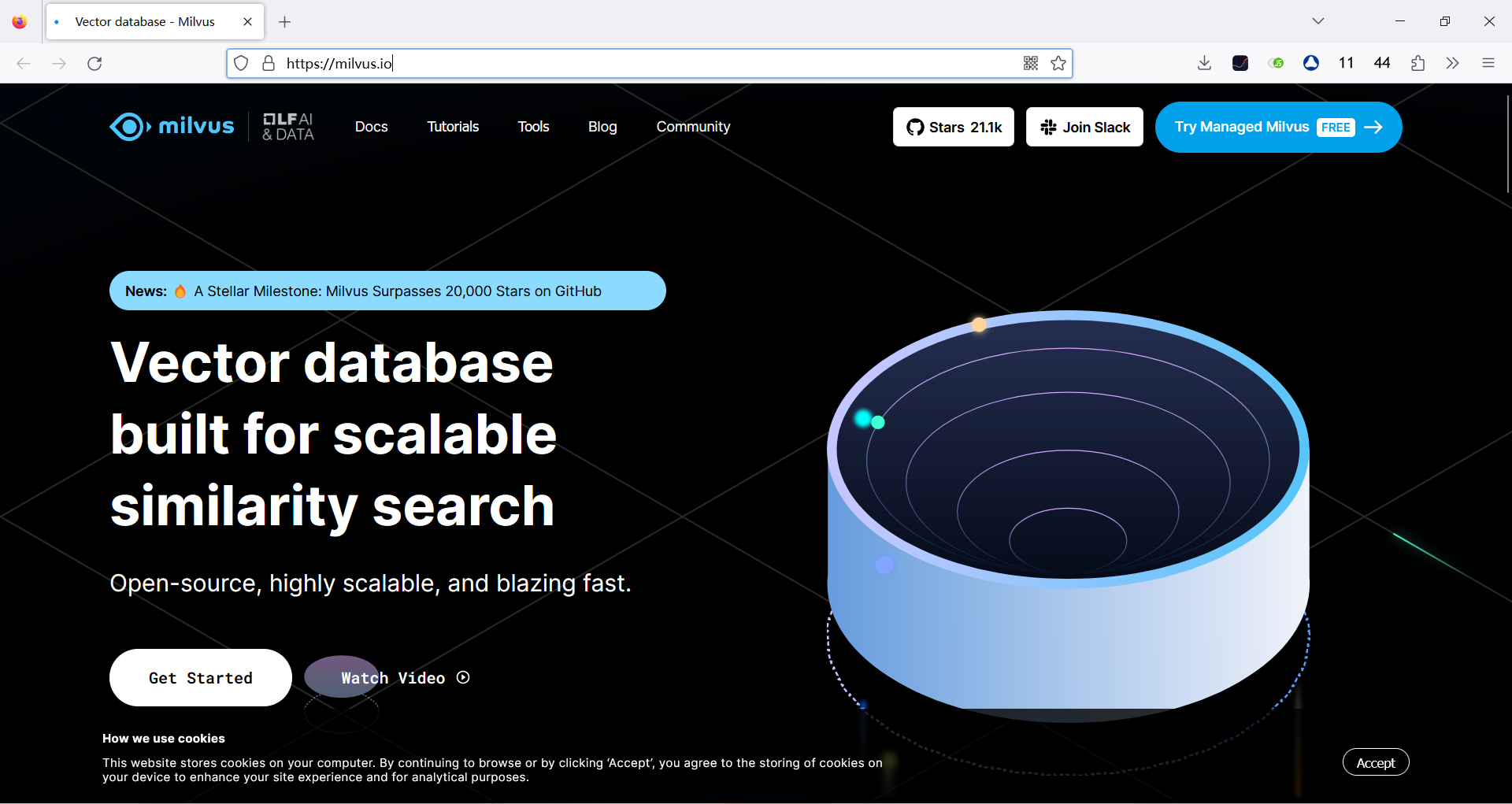Image resolution: width=1512 pixels, height=804 pixels.
Task: Open the Tools menu
Action: coord(533,127)
